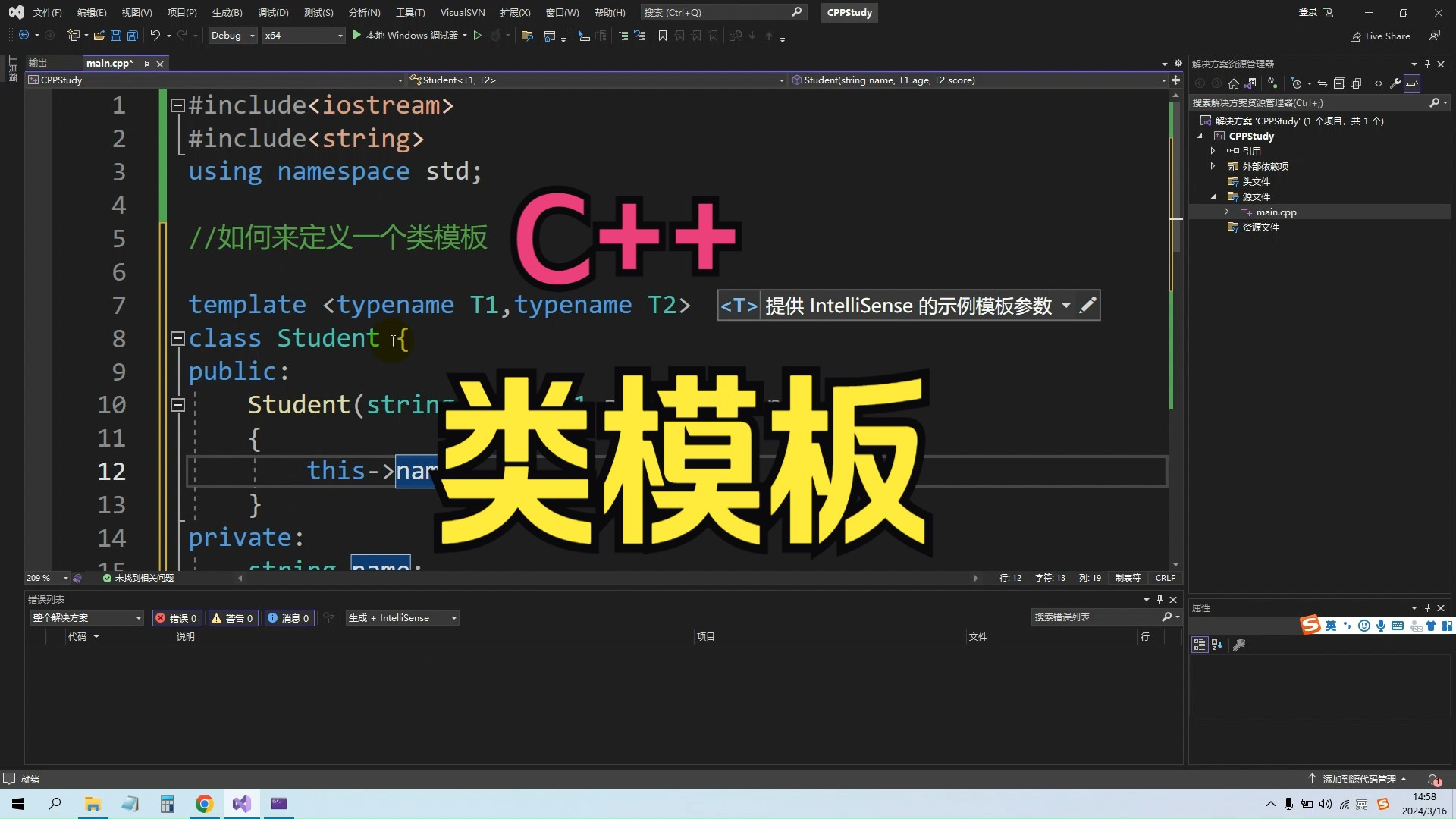1456x819 pixels.
Task: Click the pin icon on main.cpp tab
Action: point(146,64)
